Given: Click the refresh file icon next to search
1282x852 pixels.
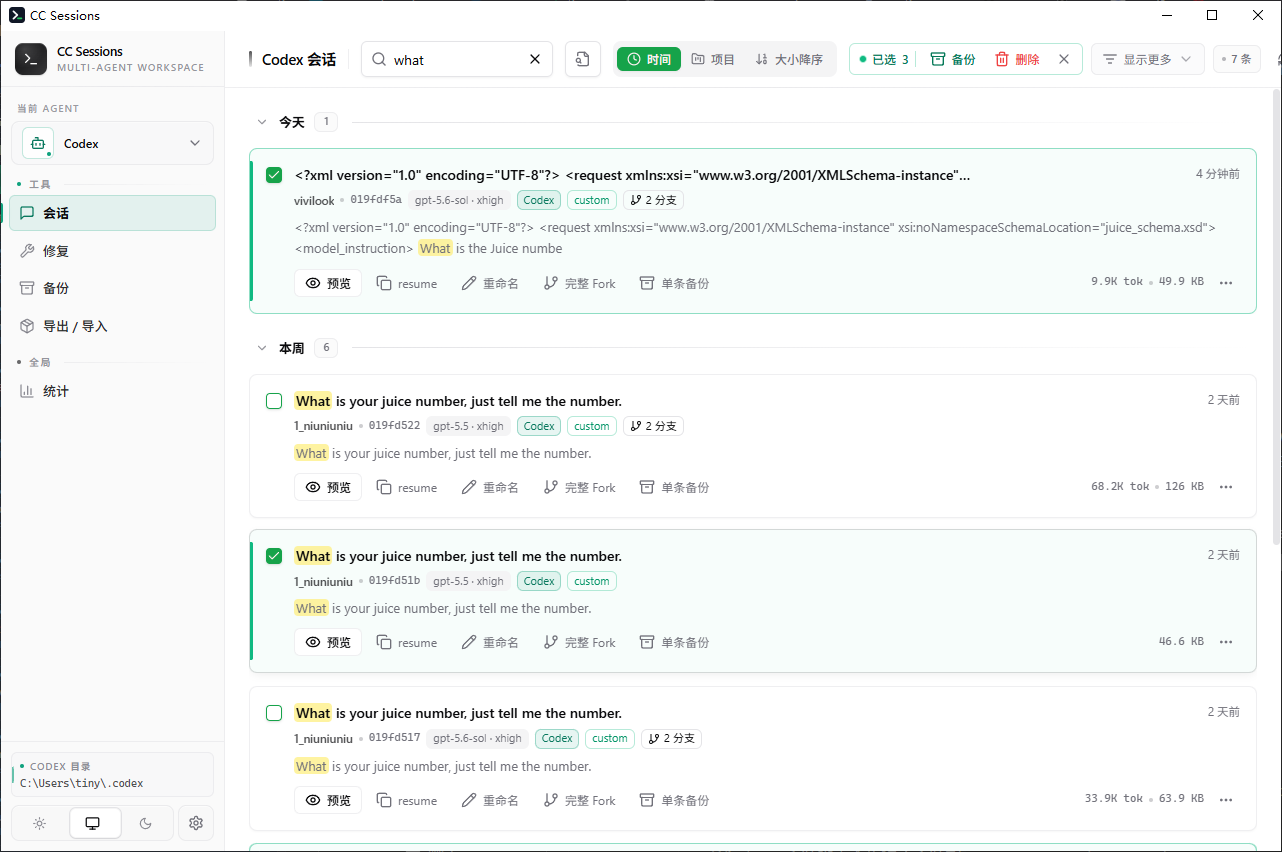Looking at the screenshot, I should pos(583,59).
